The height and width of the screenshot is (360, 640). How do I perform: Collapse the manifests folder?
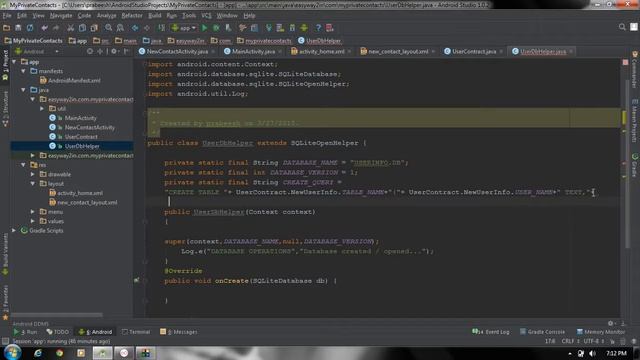(23, 71)
